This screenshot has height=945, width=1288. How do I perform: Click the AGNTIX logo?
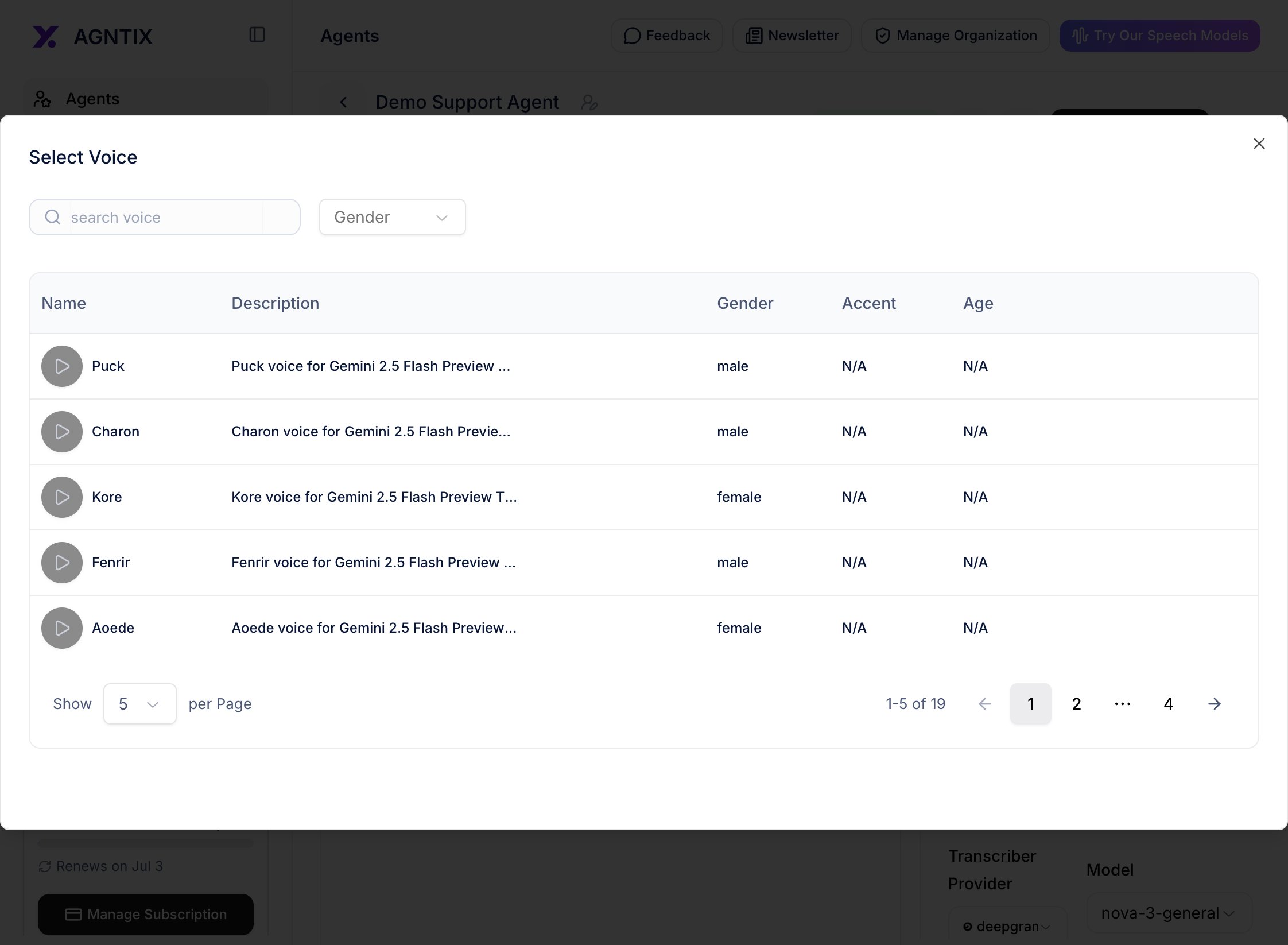[92, 37]
